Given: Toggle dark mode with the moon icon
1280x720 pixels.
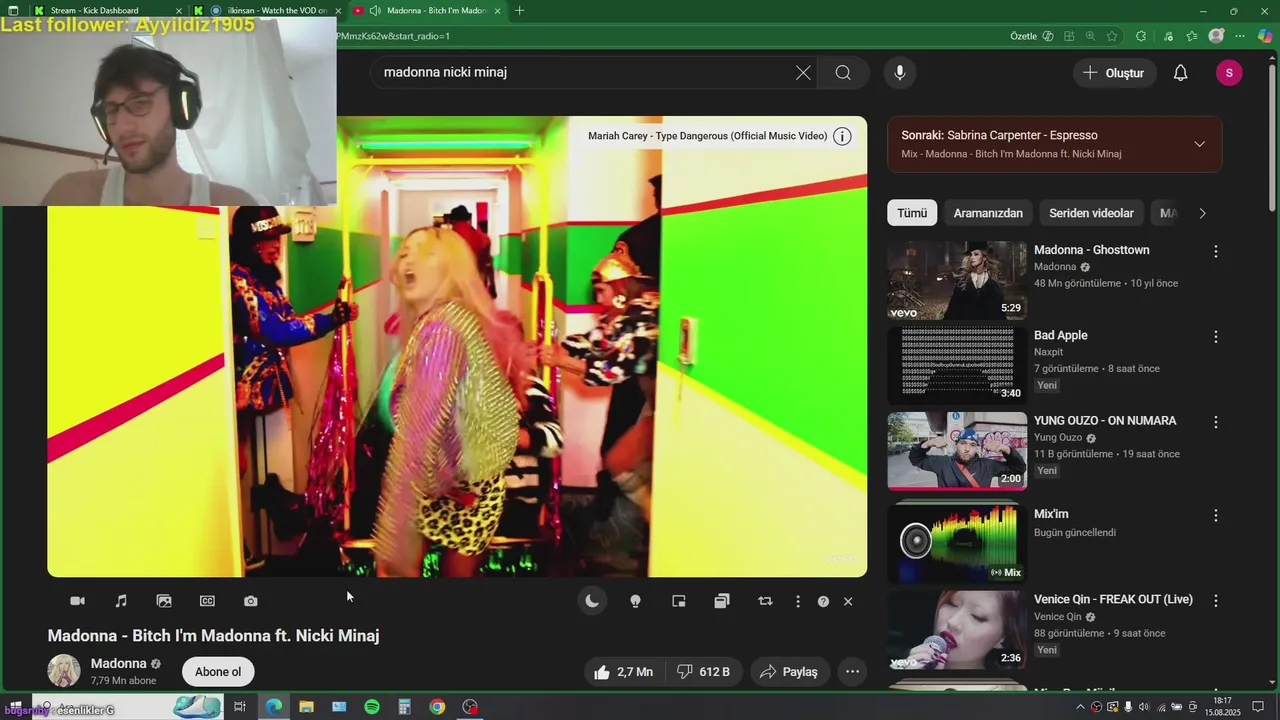Looking at the screenshot, I should [x=592, y=601].
